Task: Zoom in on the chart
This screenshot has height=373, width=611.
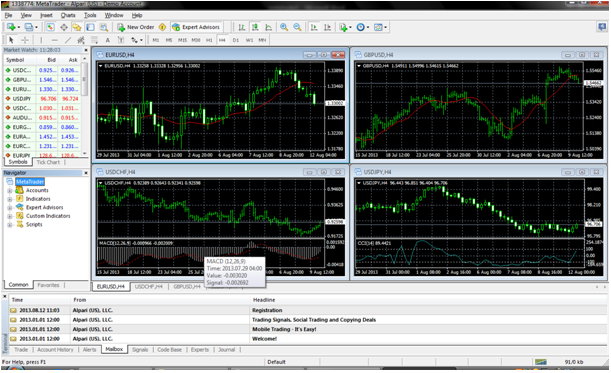Action: pos(284,27)
